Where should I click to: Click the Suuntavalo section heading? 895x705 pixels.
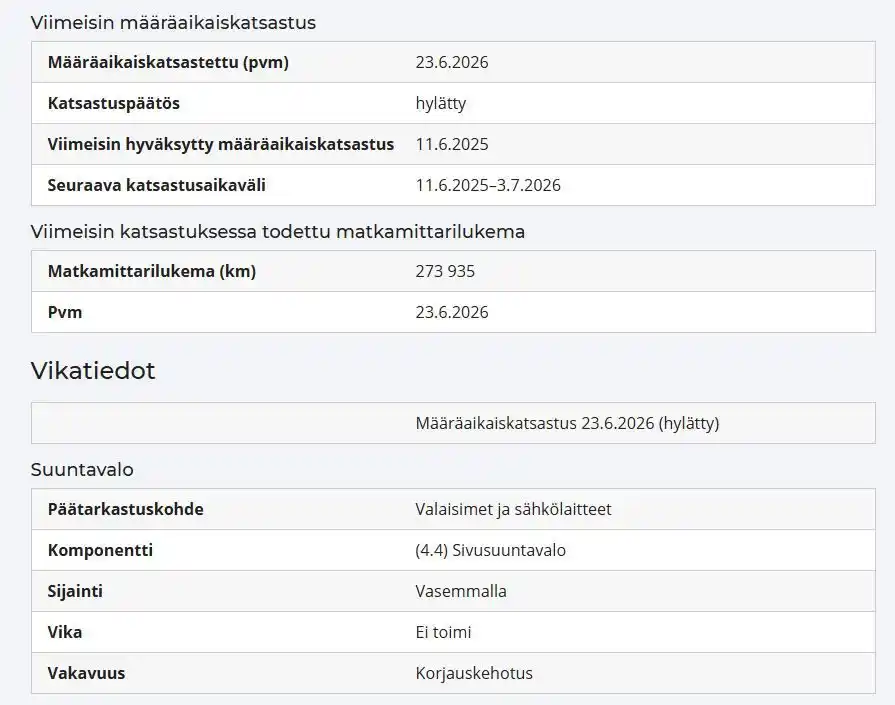point(82,470)
